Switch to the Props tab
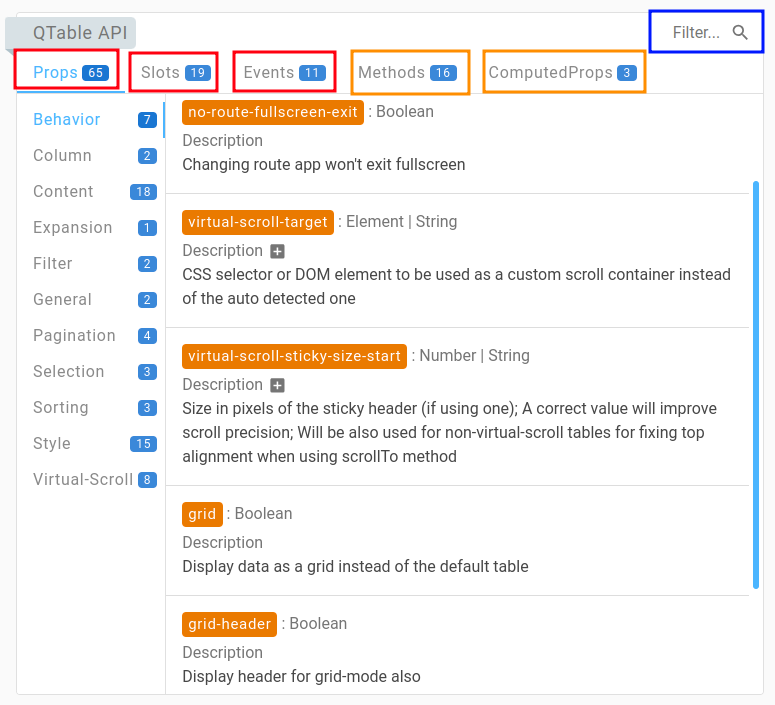The width and height of the screenshot is (775, 705). coord(69,72)
